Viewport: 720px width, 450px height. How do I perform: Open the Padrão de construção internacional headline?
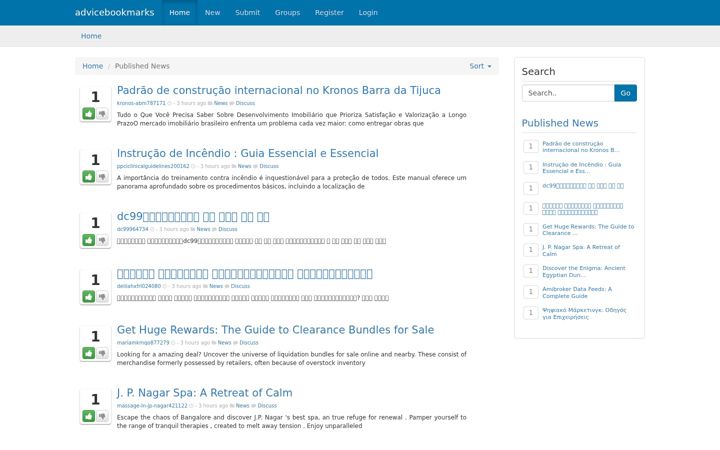[x=279, y=90]
